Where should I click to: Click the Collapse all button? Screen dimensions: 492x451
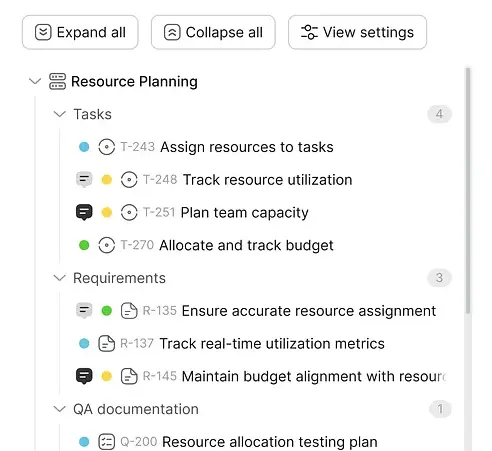pyautogui.click(x=213, y=32)
